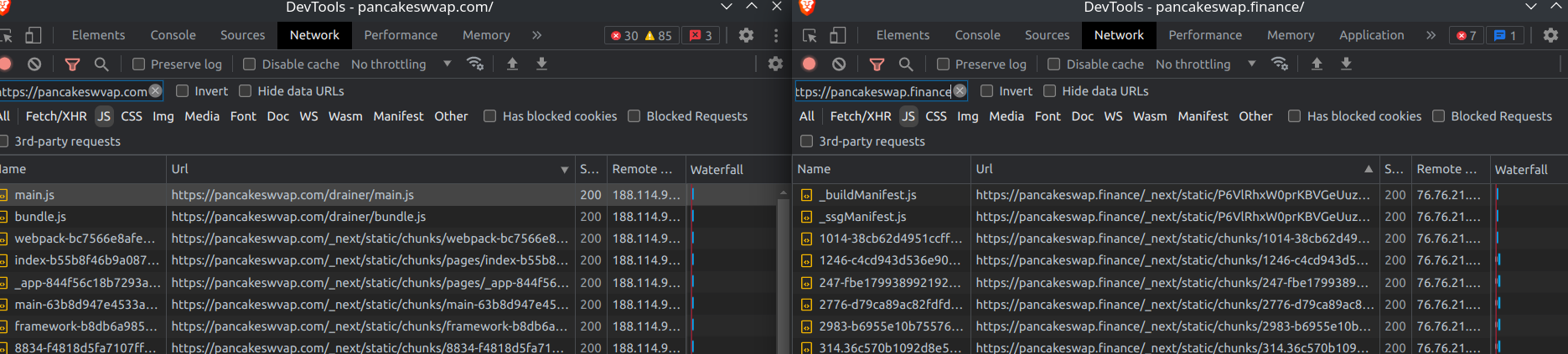Enable Disable cache in right DevTools
Image resolution: width=1568 pixels, height=354 pixels.
pyautogui.click(x=1053, y=64)
